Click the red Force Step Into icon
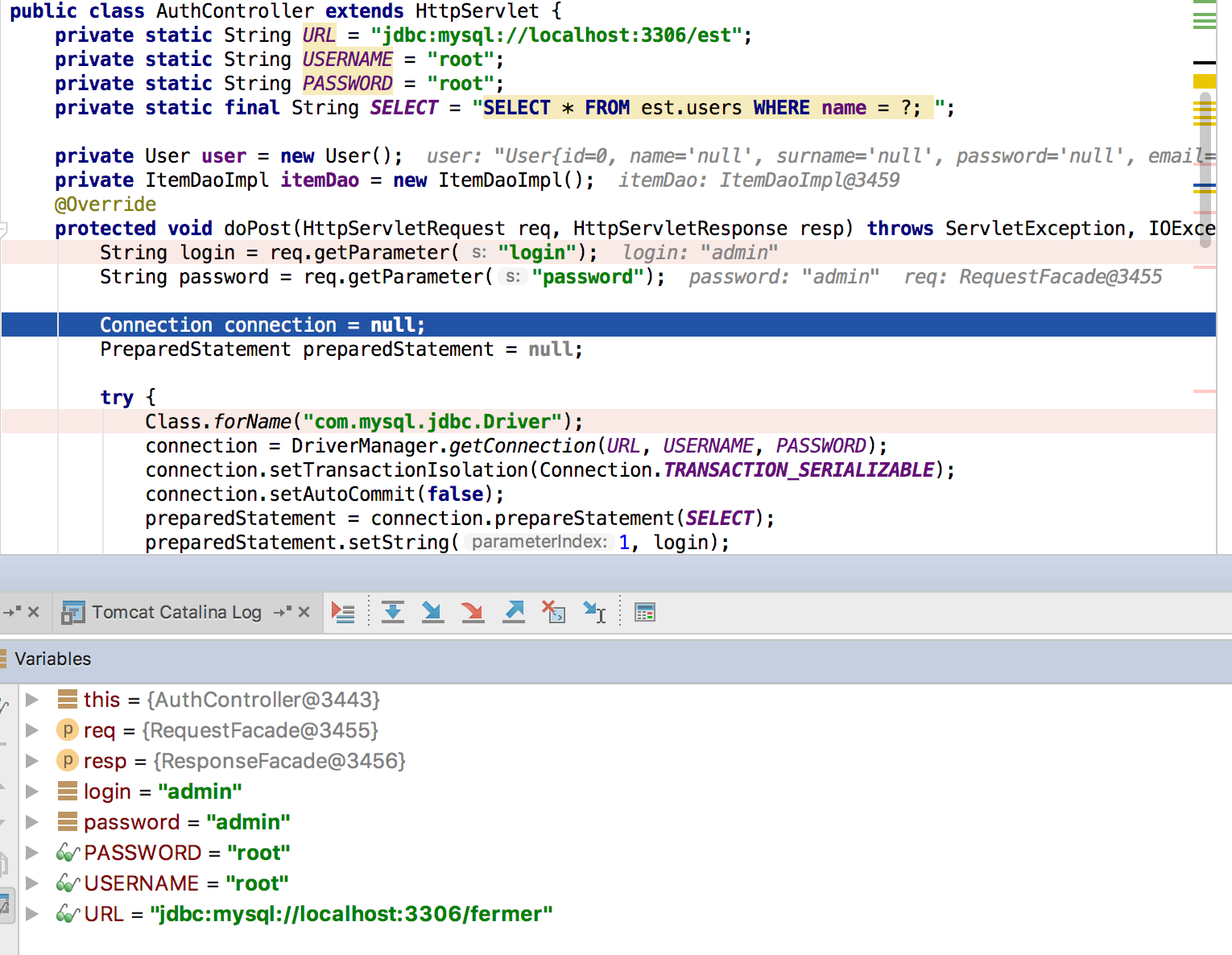 [x=473, y=613]
